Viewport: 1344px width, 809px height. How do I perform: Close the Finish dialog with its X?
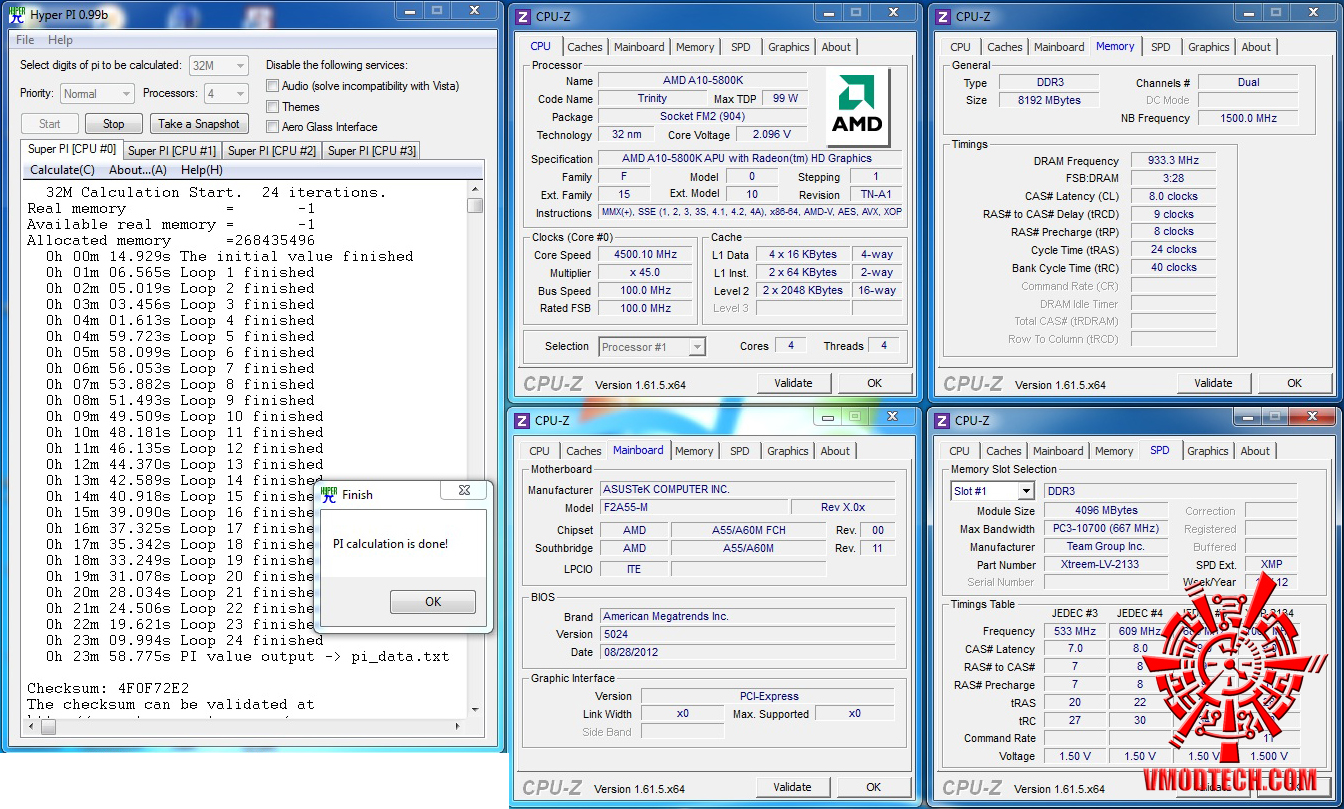coord(464,491)
